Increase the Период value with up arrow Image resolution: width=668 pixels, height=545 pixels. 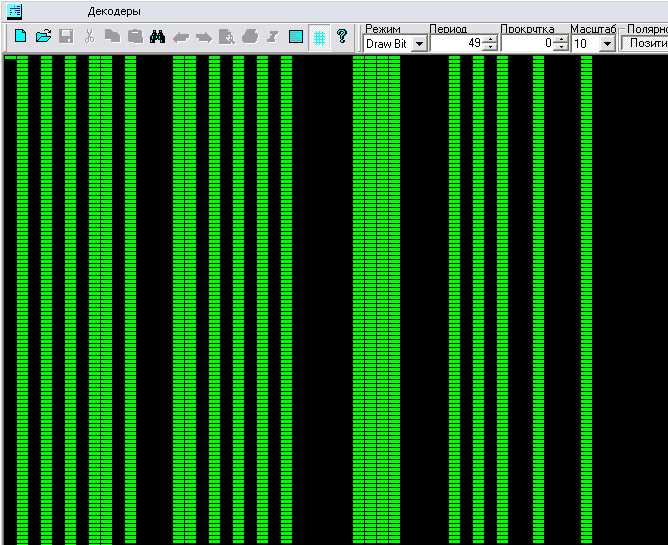pos(490,40)
